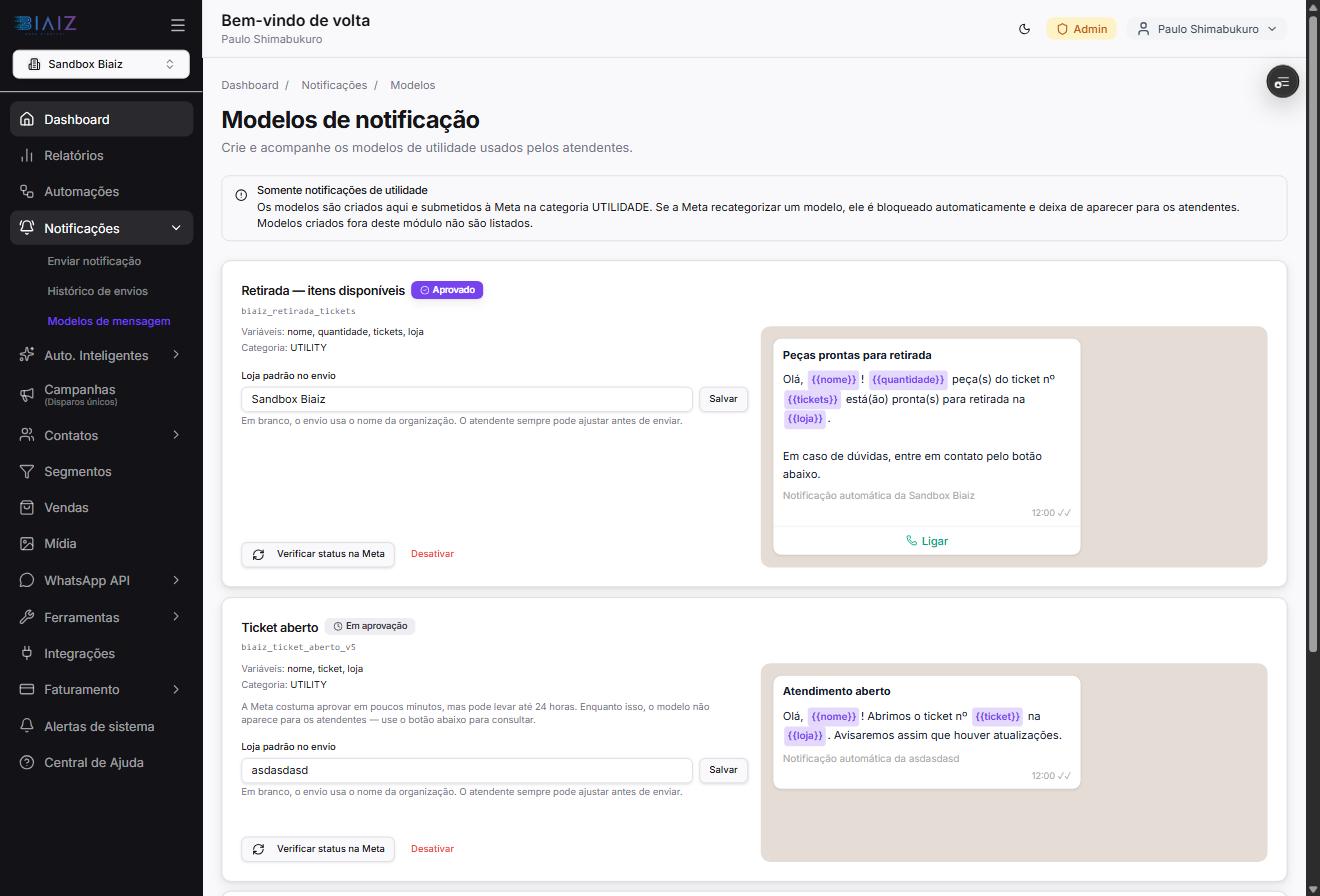Verify Meta status for Ticket aberto
1320x896 pixels.
tap(318, 849)
